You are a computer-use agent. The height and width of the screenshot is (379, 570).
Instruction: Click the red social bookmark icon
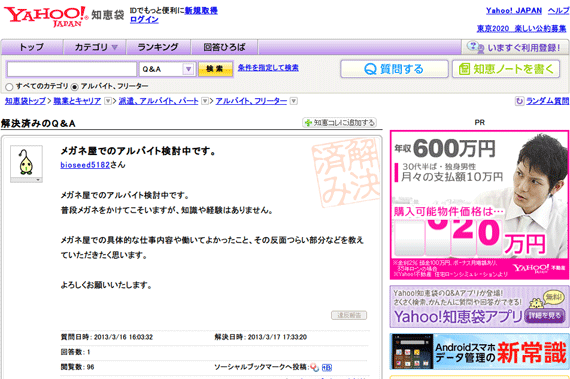315,367
